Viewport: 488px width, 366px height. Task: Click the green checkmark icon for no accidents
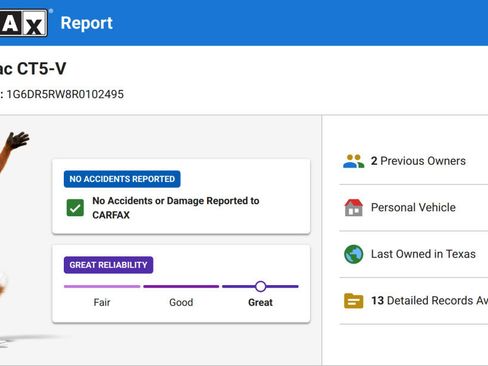point(75,208)
